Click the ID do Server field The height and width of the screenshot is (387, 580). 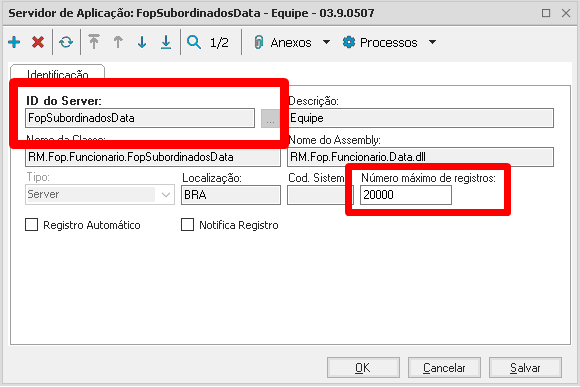[140, 118]
